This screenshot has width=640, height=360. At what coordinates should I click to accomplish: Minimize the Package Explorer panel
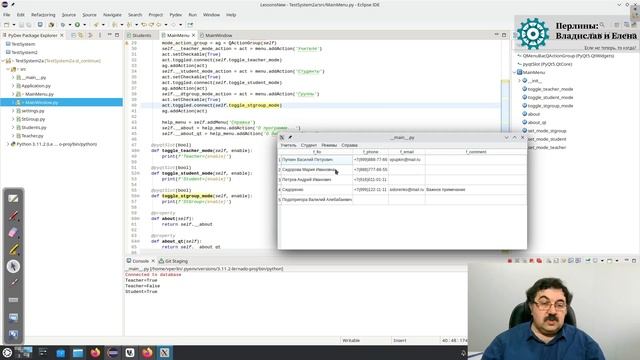tap(109, 35)
